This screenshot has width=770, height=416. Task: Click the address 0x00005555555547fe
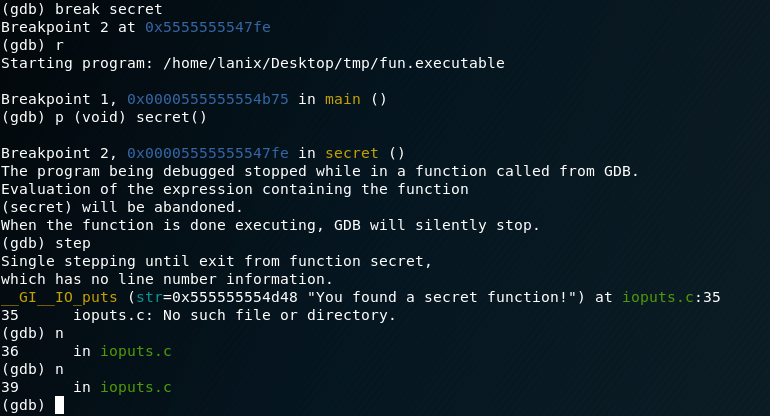pyautogui.click(x=208, y=153)
